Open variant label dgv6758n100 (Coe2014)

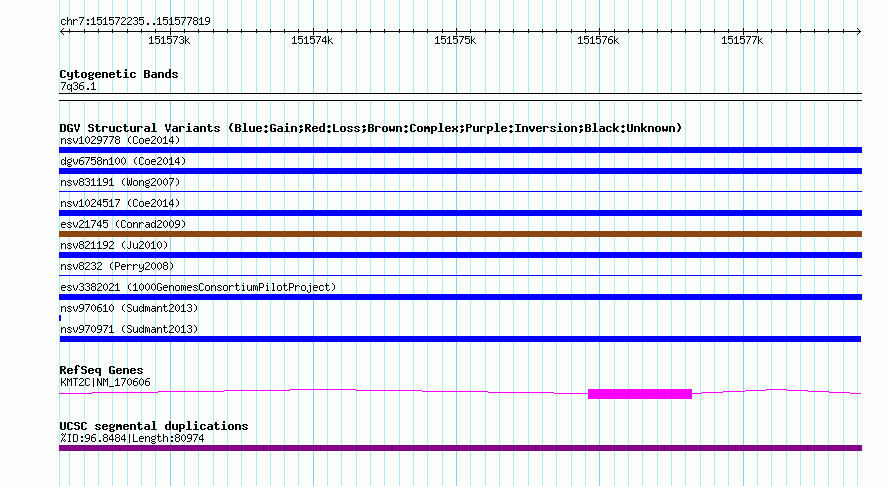click(123, 161)
